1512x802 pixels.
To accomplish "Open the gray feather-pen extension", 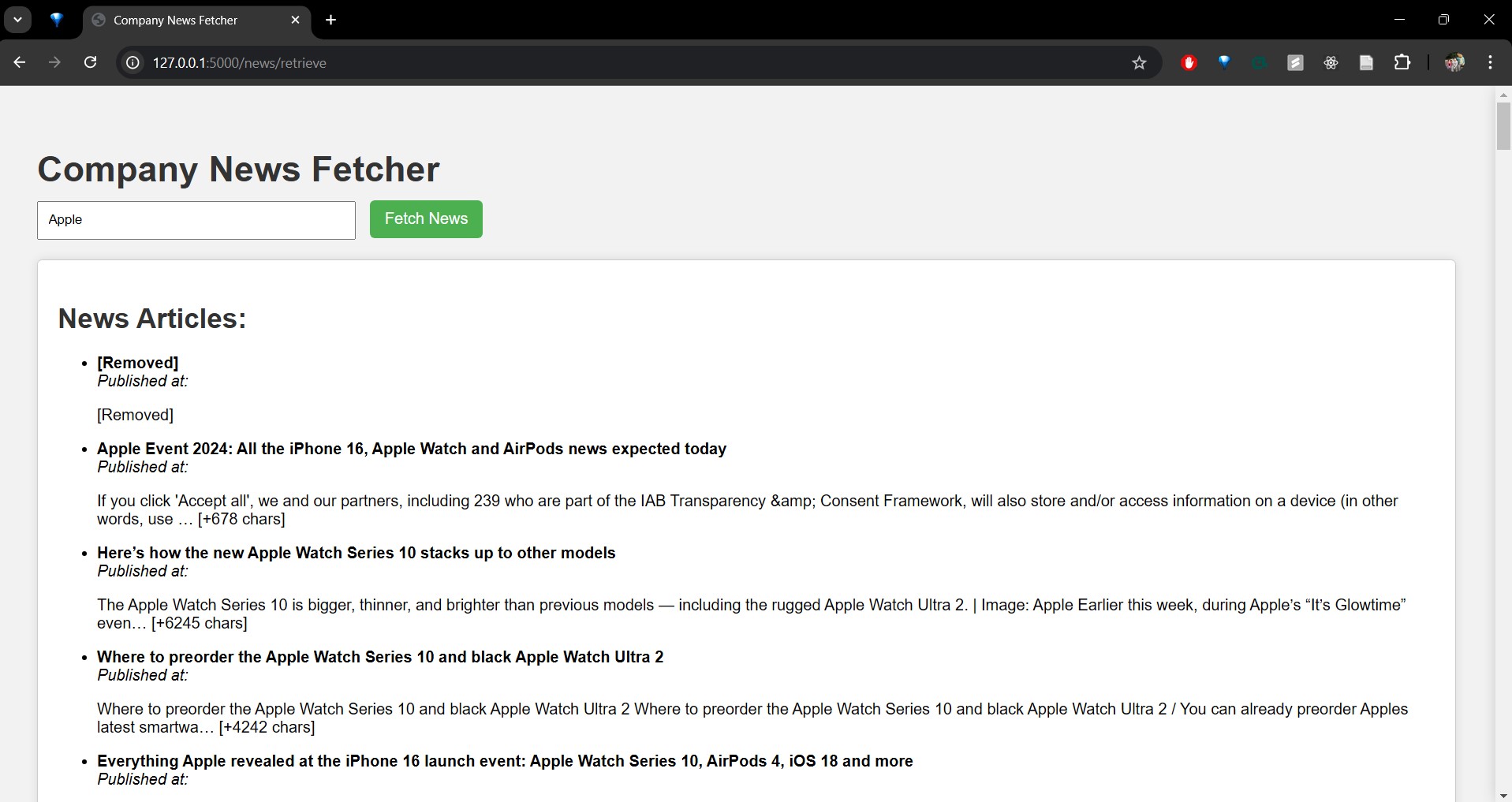I will (x=1295, y=63).
